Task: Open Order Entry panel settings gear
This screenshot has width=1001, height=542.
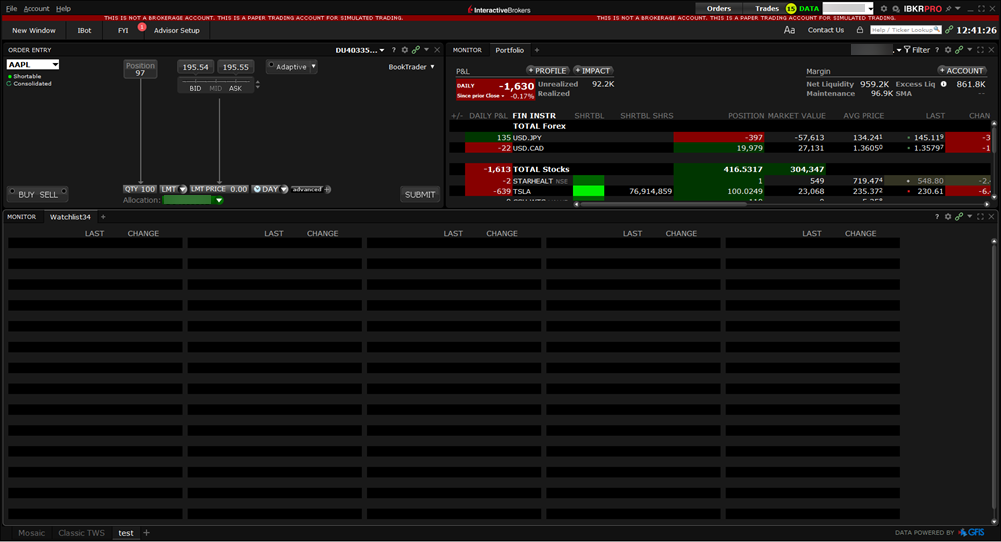Action: [405, 50]
